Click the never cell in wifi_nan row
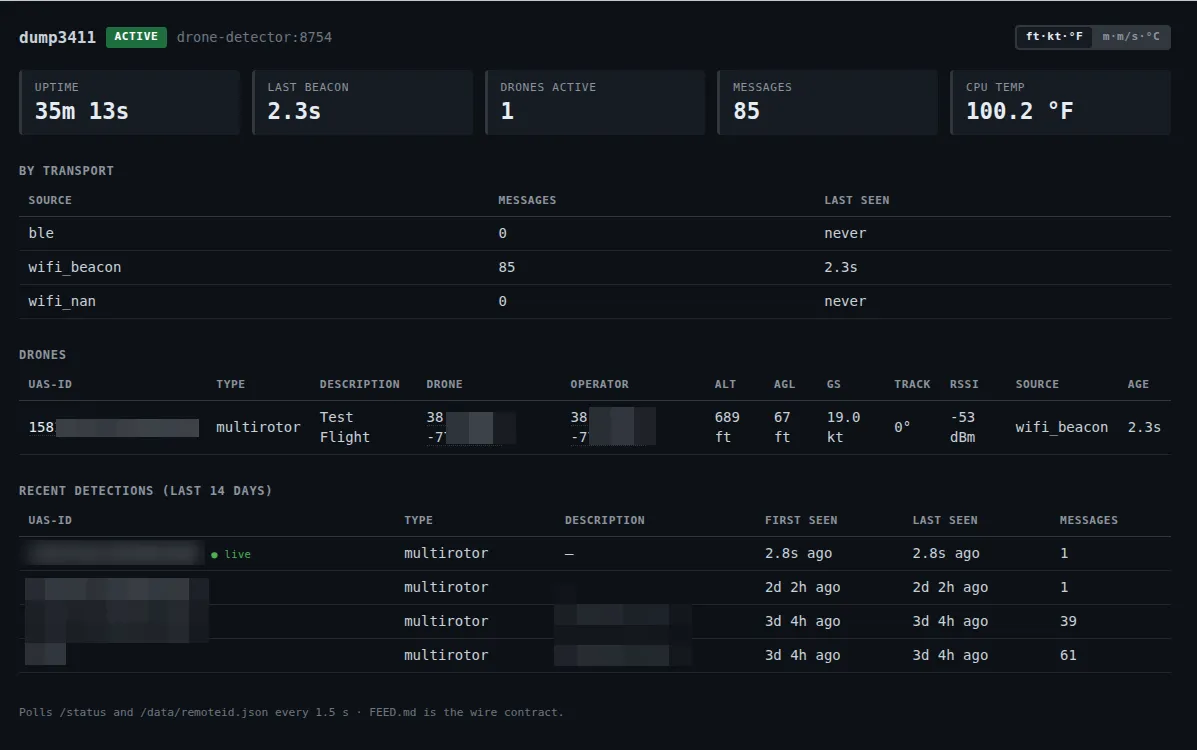The image size is (1197, 750). tap(845, 302)
